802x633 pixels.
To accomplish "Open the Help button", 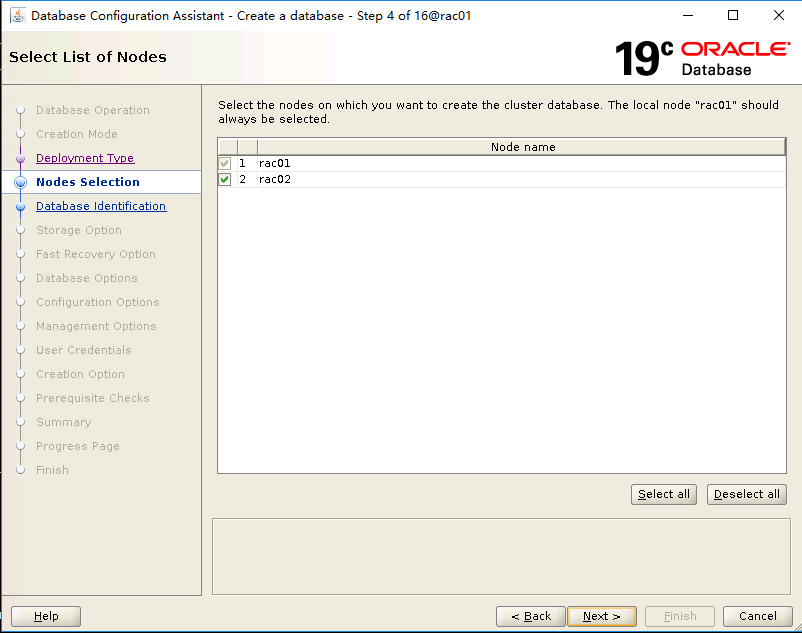I will [x=46, y=616].
